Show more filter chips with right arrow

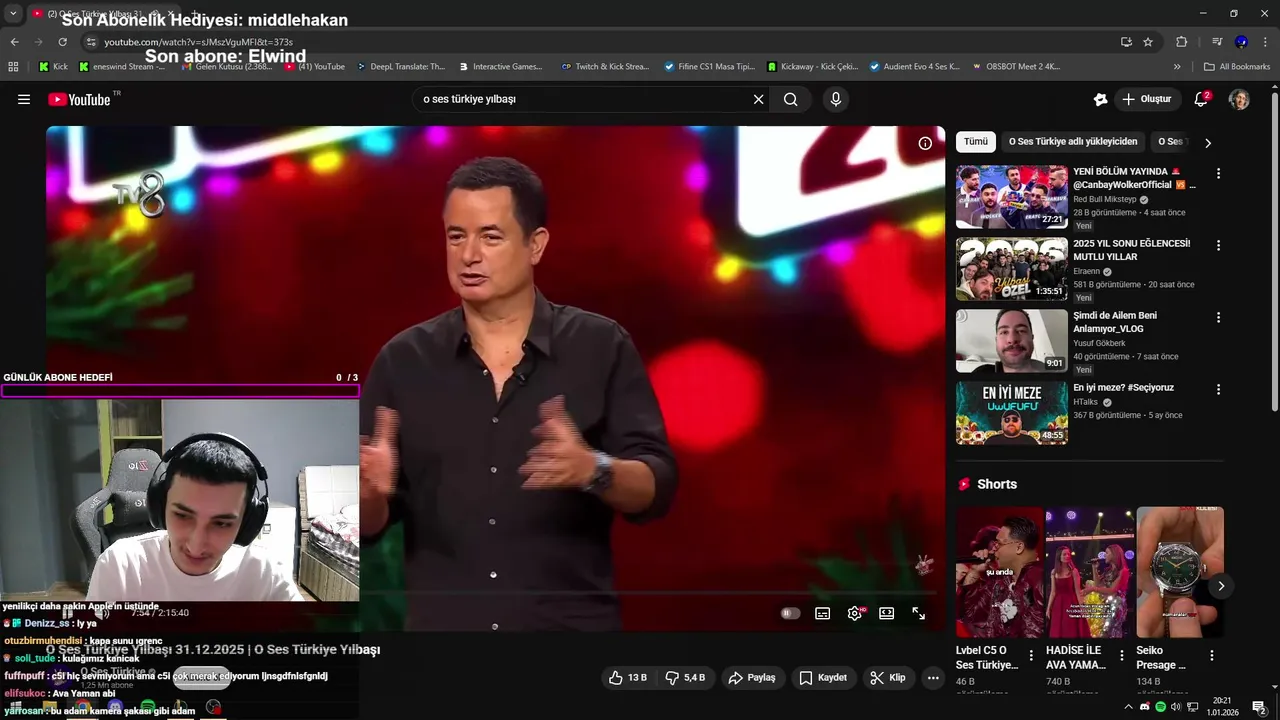(x=1207, y=142)
